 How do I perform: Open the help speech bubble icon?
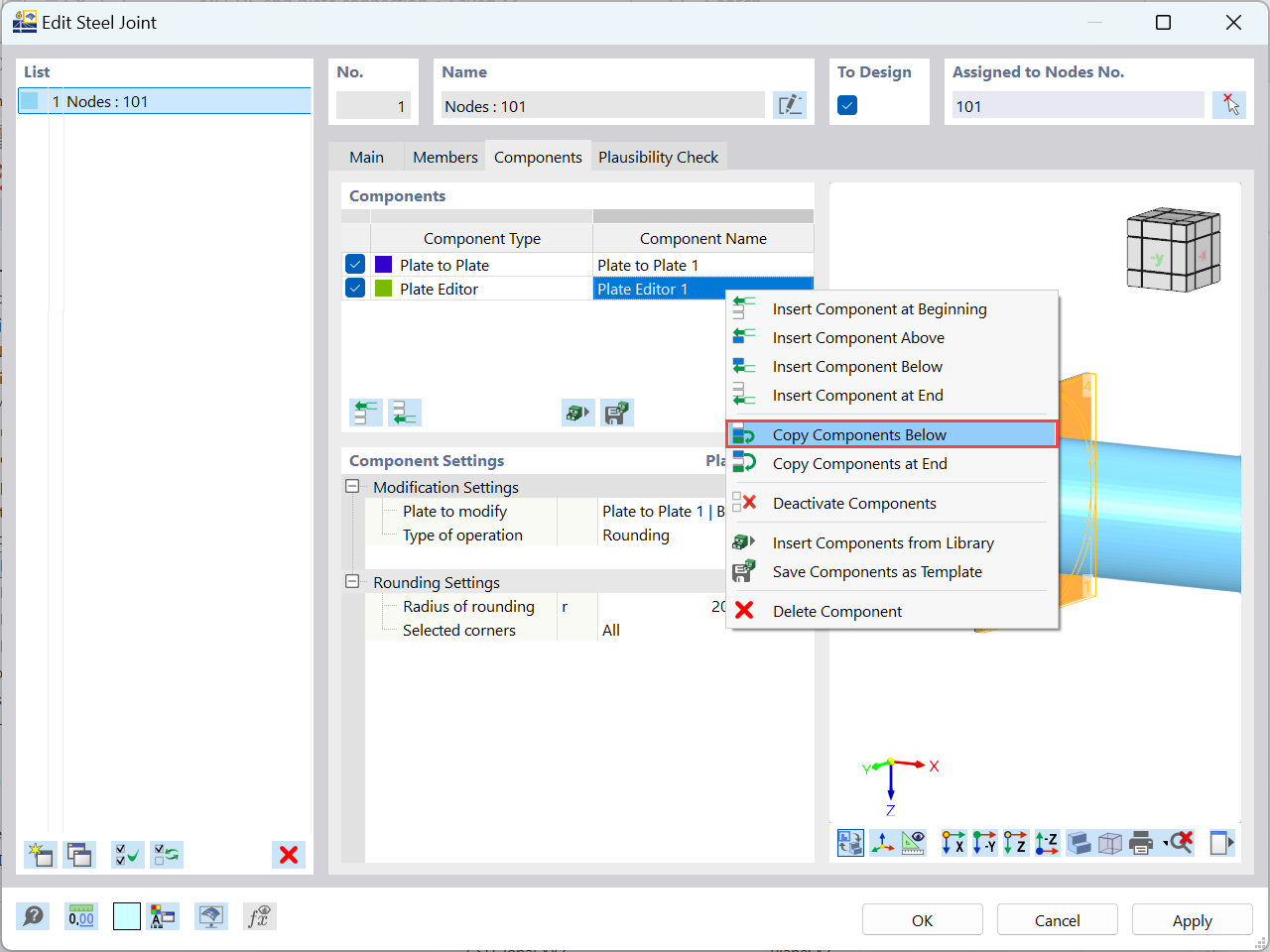pos(33,916)
